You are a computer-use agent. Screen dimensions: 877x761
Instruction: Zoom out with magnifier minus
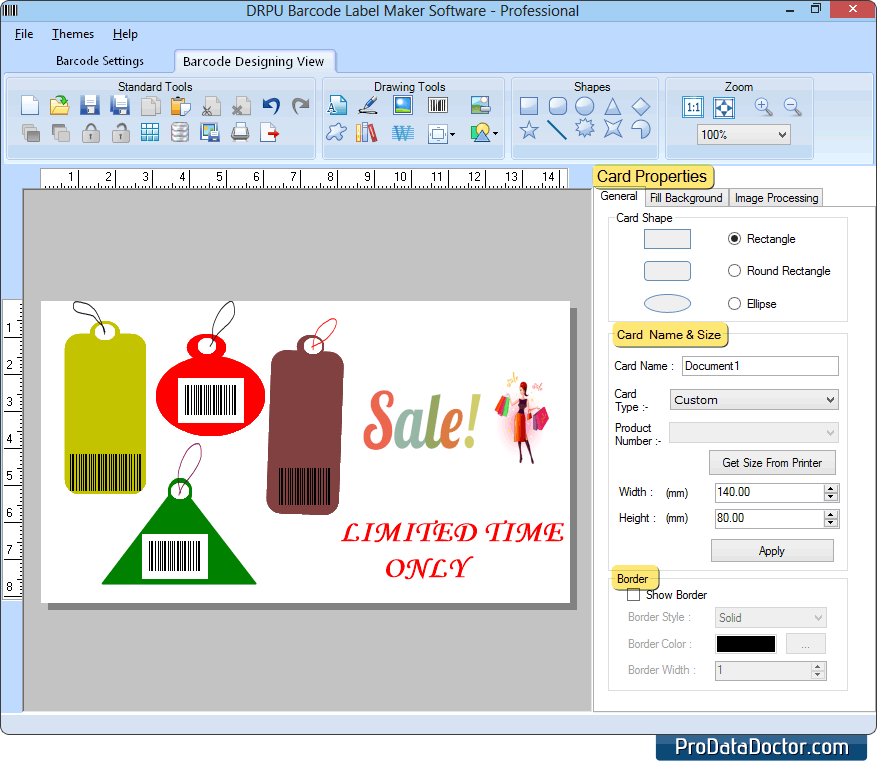793,106
